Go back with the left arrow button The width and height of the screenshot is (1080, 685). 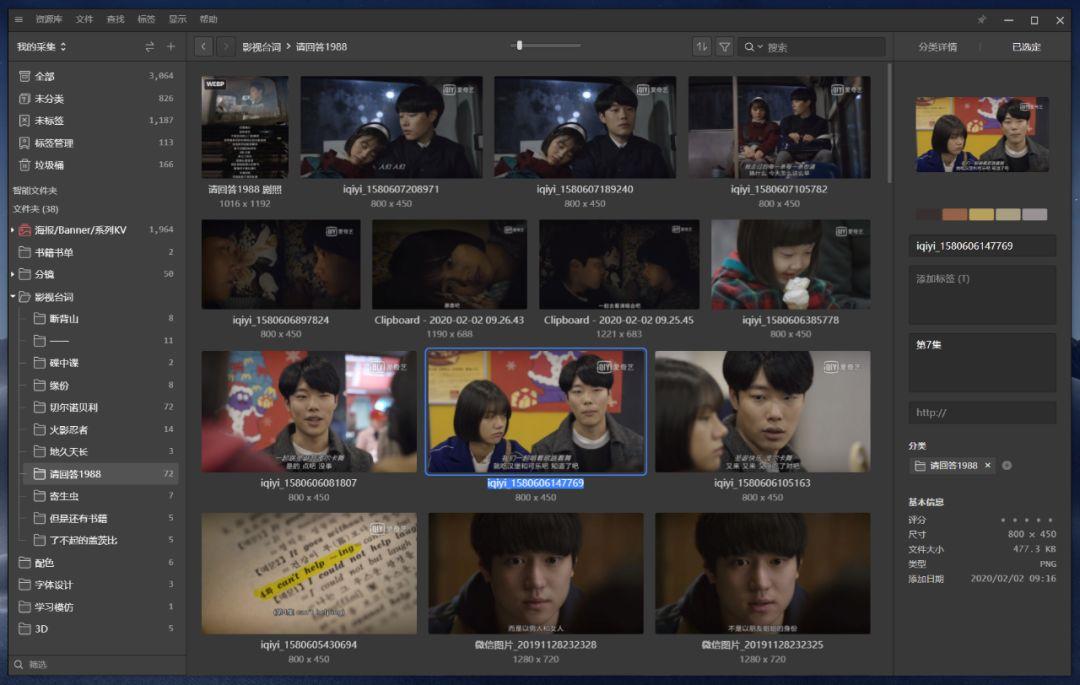[204, 47]
